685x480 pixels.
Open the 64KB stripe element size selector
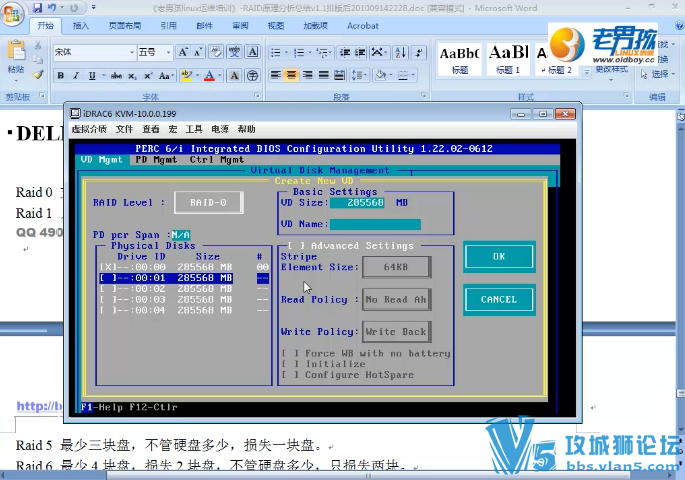pos(396,267)
